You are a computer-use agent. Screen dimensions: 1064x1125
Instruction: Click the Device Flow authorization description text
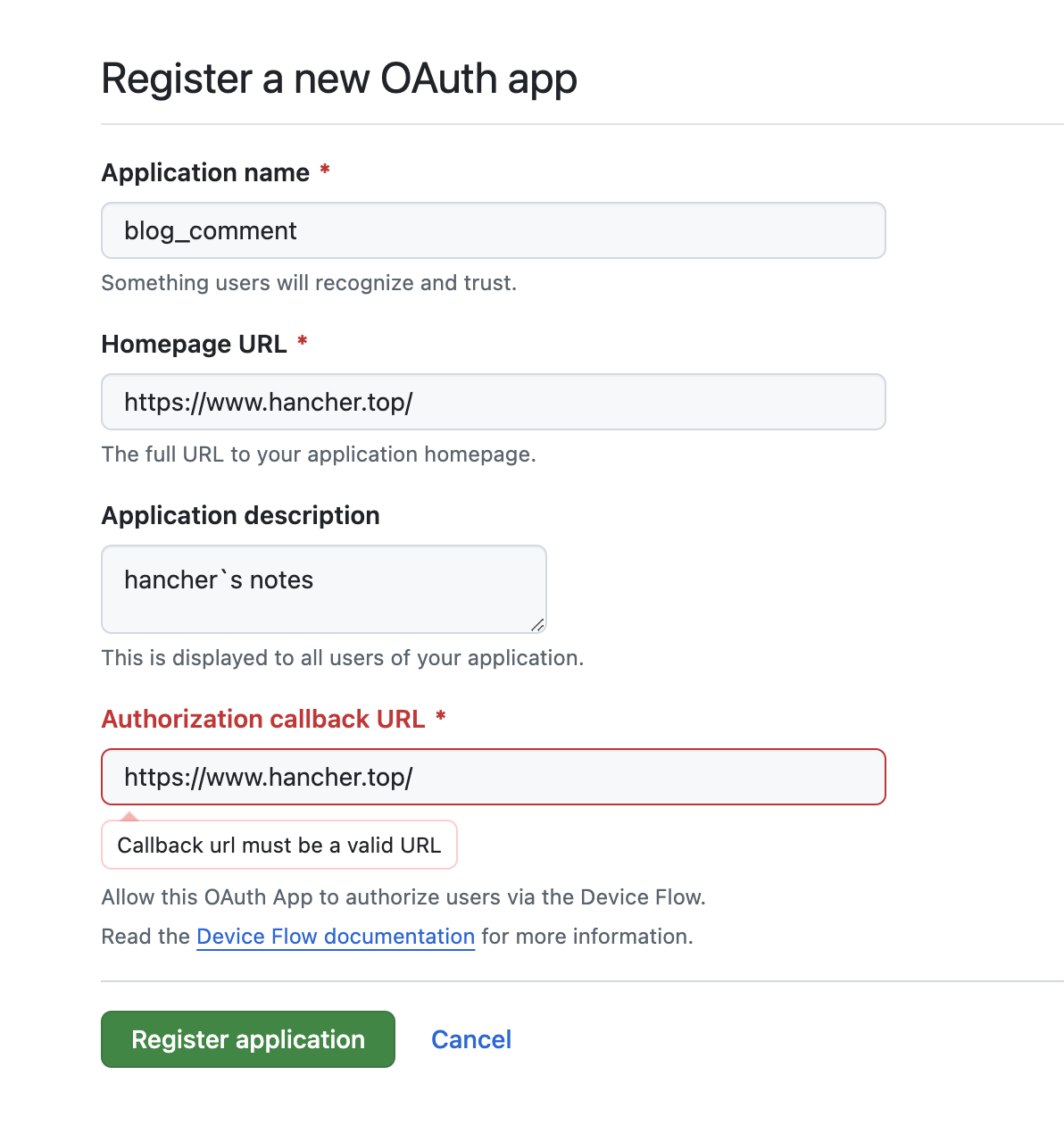[x=403, y=896]
